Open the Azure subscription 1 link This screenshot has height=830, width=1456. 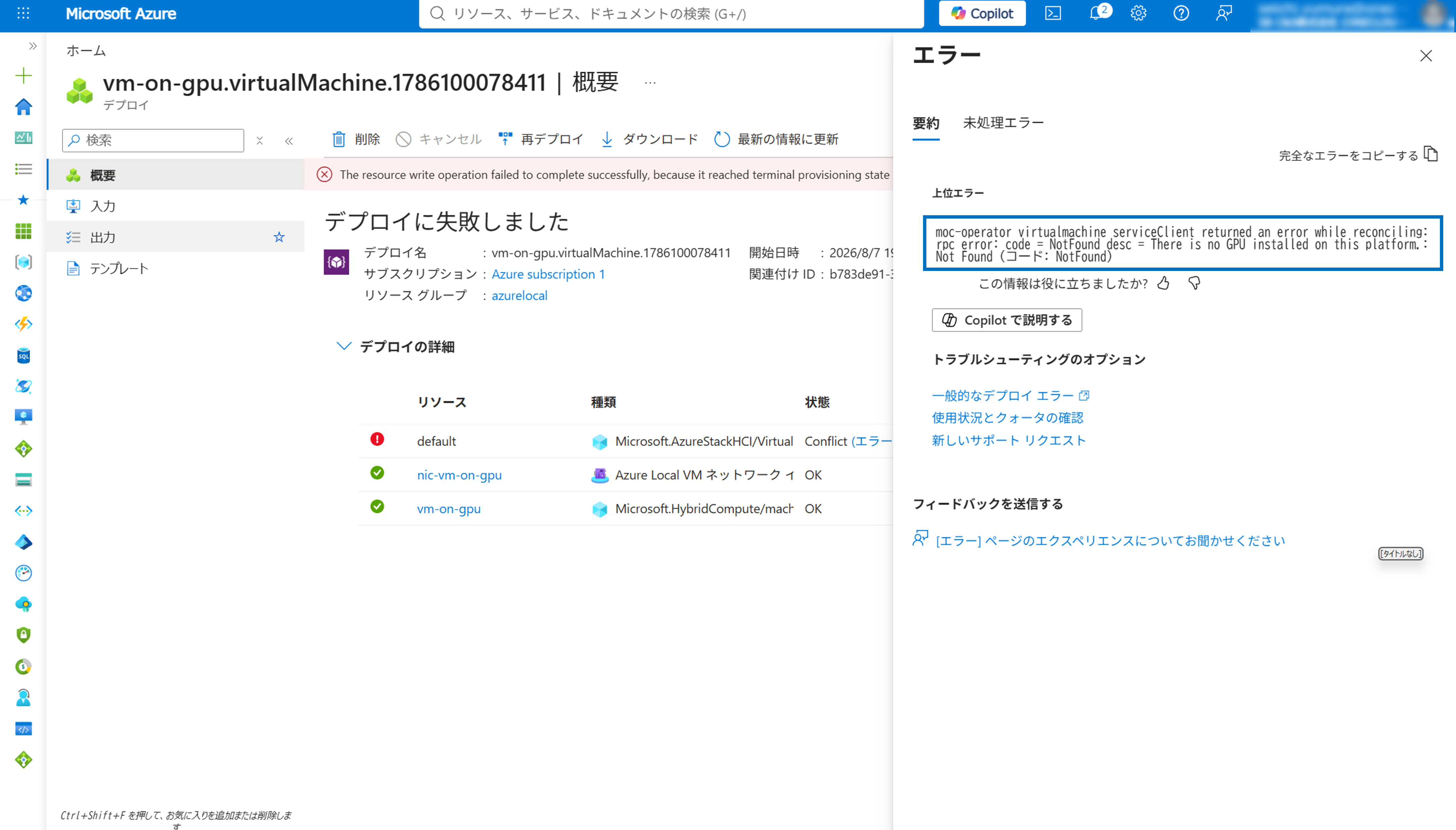point(548,274)
